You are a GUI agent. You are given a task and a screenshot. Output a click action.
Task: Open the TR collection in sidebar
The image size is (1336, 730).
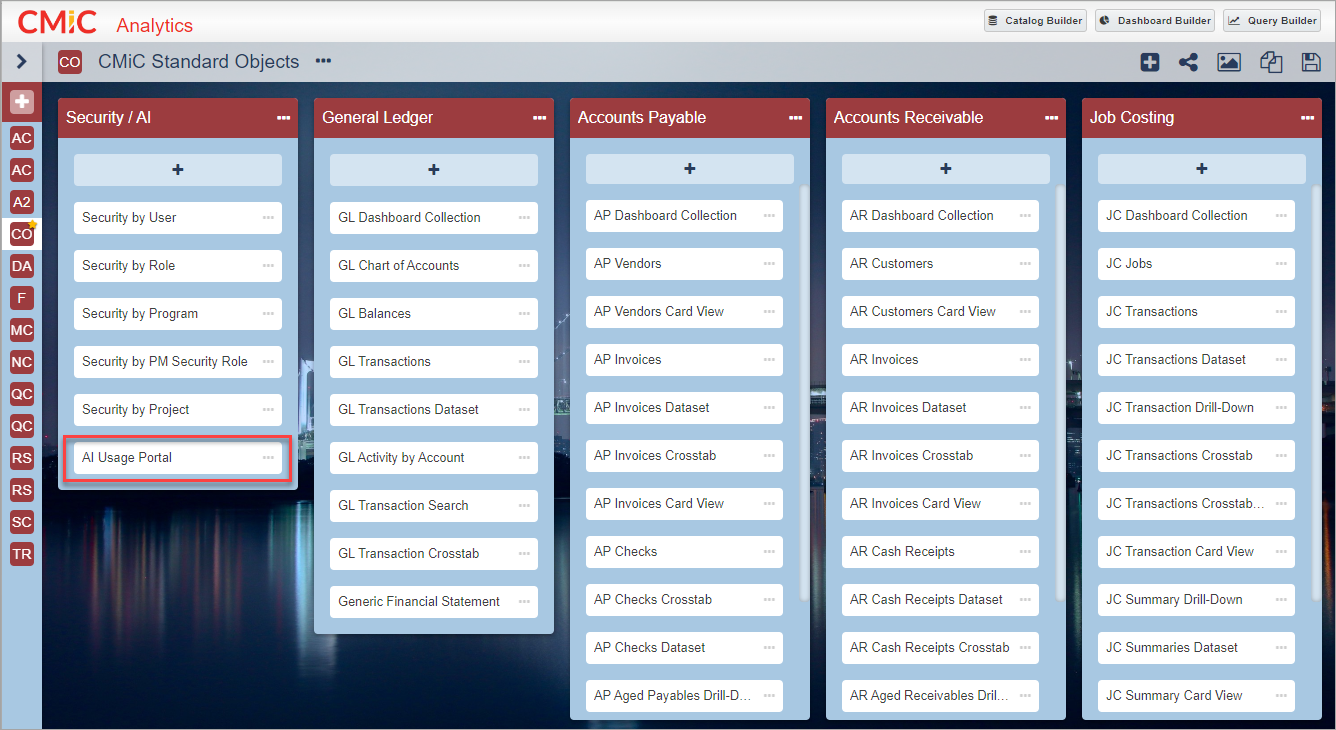tap(22, 554)
